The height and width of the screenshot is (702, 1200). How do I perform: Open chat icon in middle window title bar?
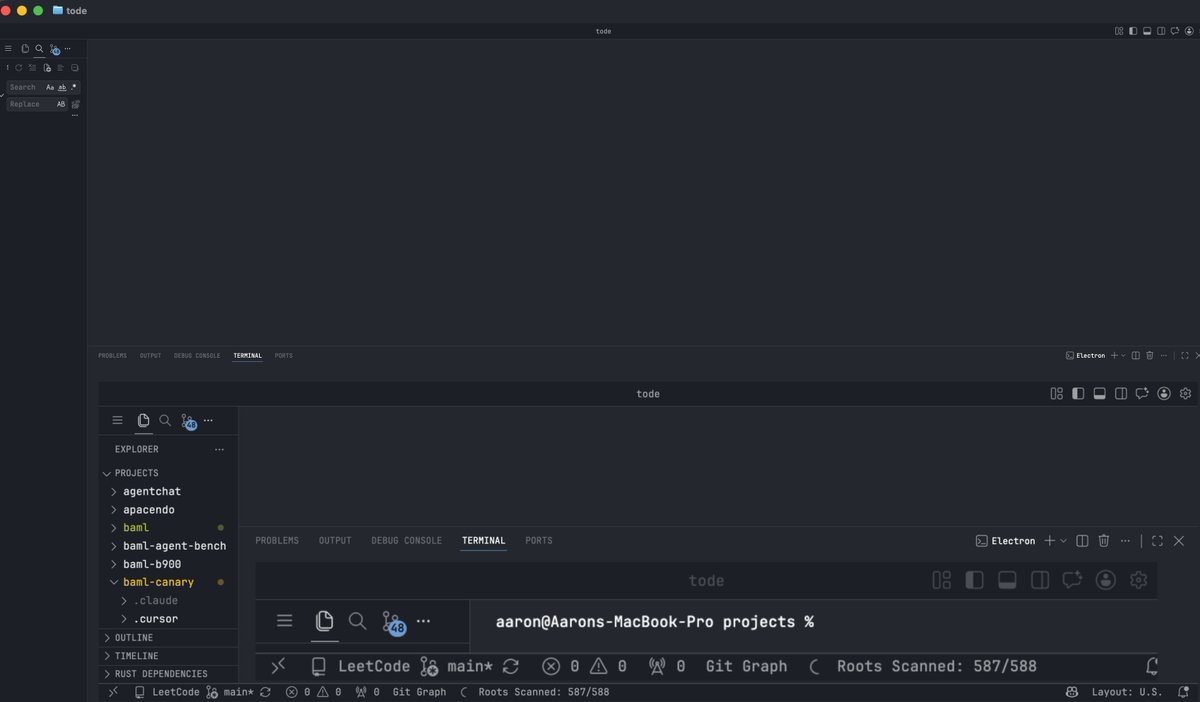pos(1142,394)
